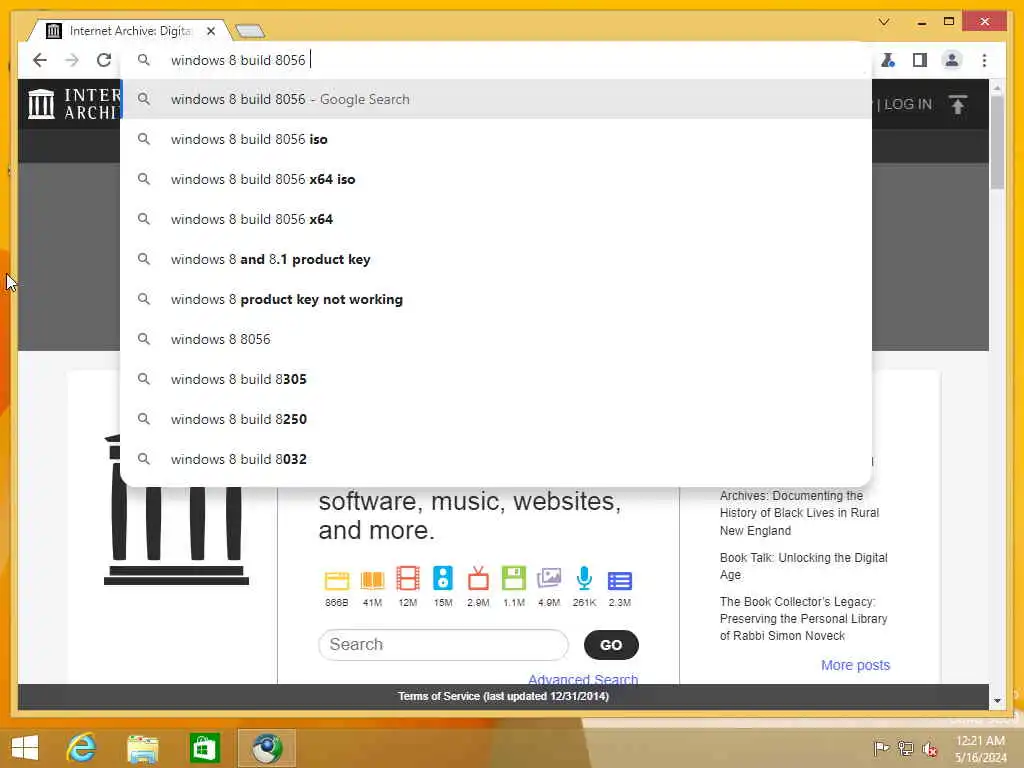The height and width of the screenshot is (768, 1024).
Task: Choose suggestion 'windows 8 build 8250'
Action: 496,419
